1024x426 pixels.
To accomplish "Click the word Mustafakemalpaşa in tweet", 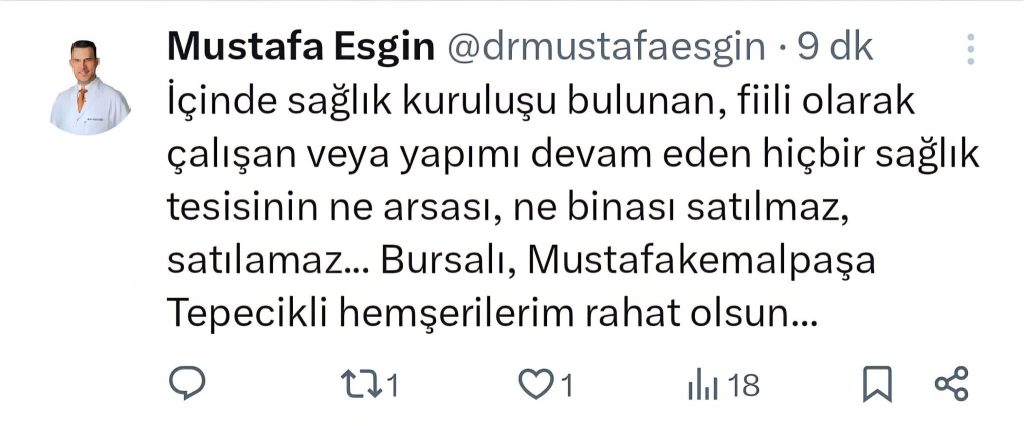I will tap(701, 261).
